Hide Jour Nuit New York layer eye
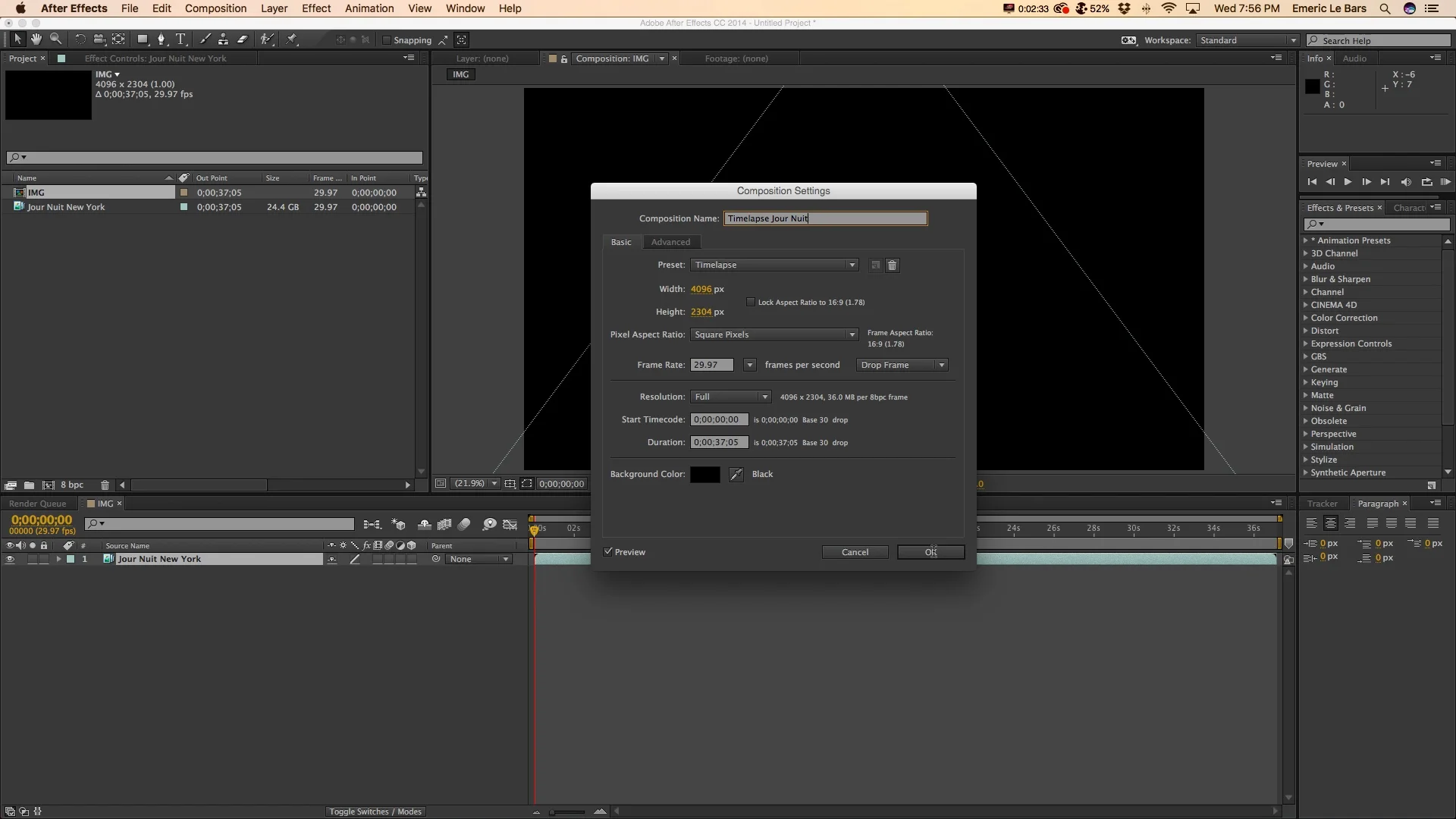 [10, 560]
